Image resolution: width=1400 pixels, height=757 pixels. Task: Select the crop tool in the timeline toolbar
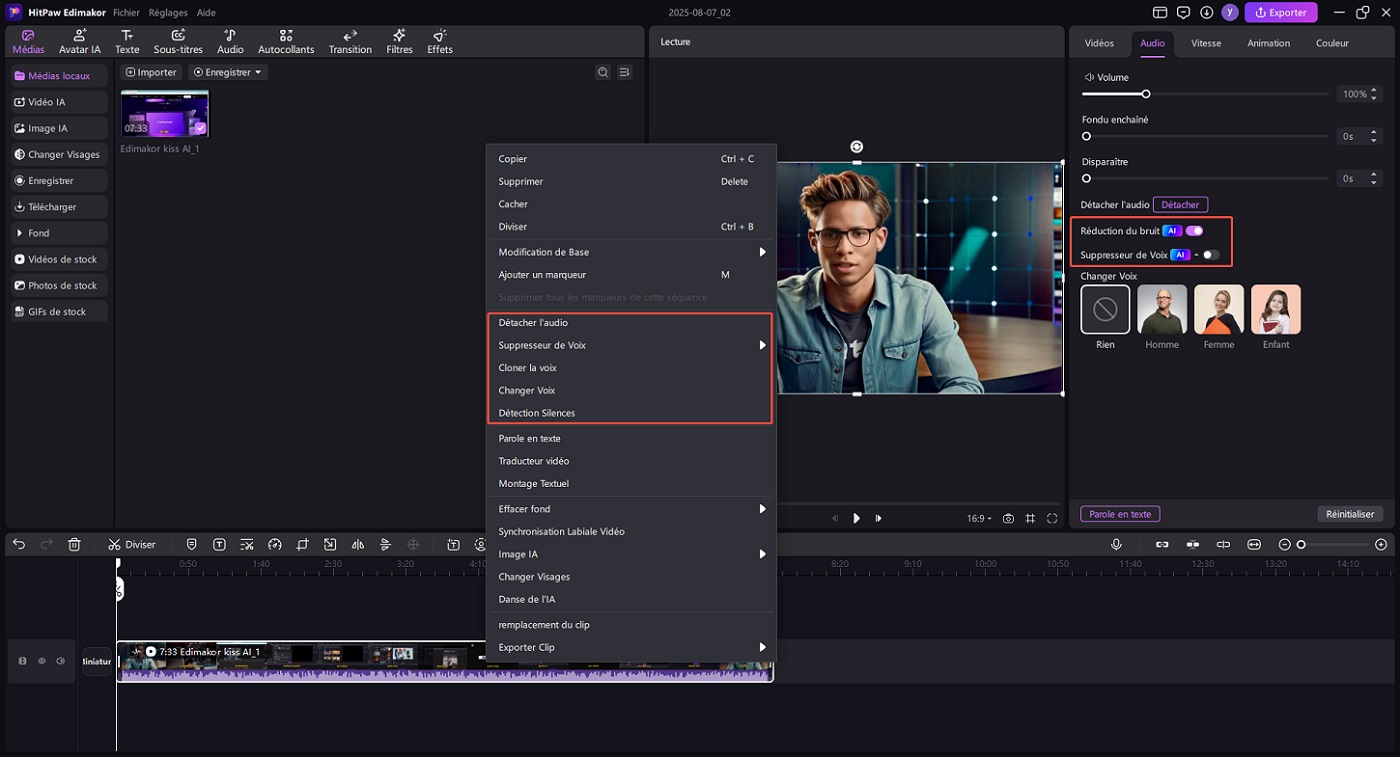pos(303,545)
